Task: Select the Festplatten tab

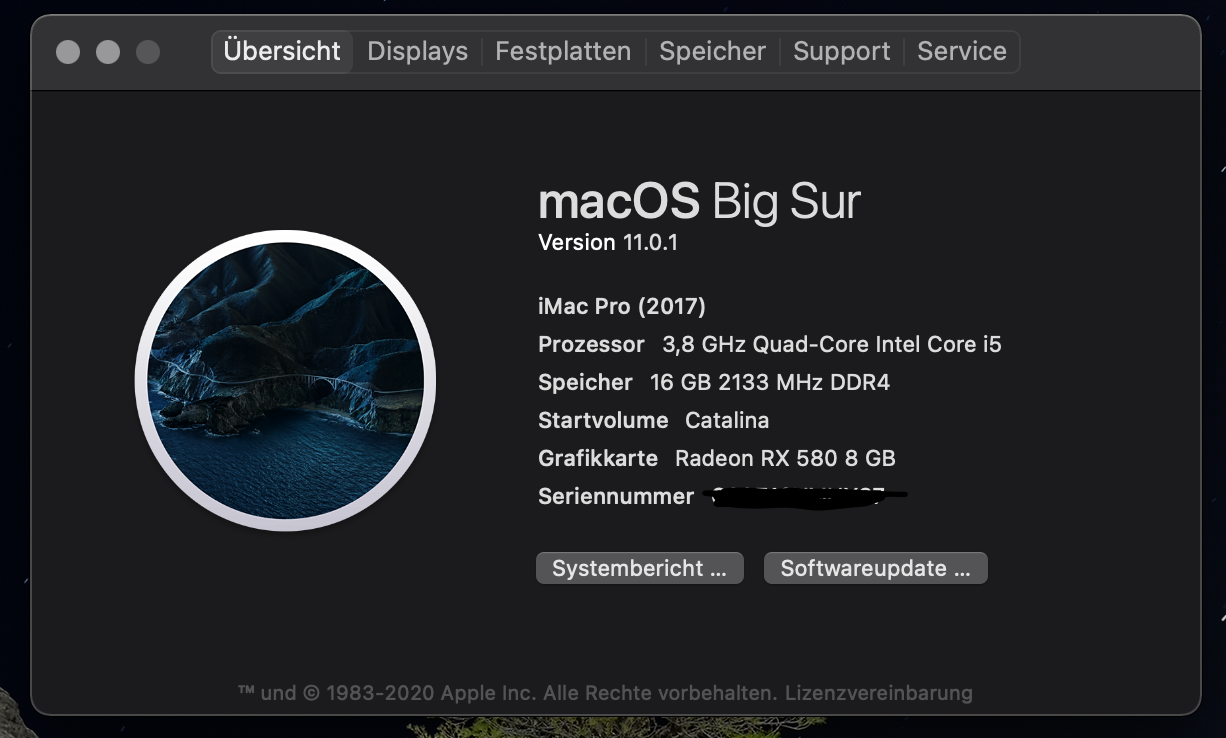Action: (563, 51)
